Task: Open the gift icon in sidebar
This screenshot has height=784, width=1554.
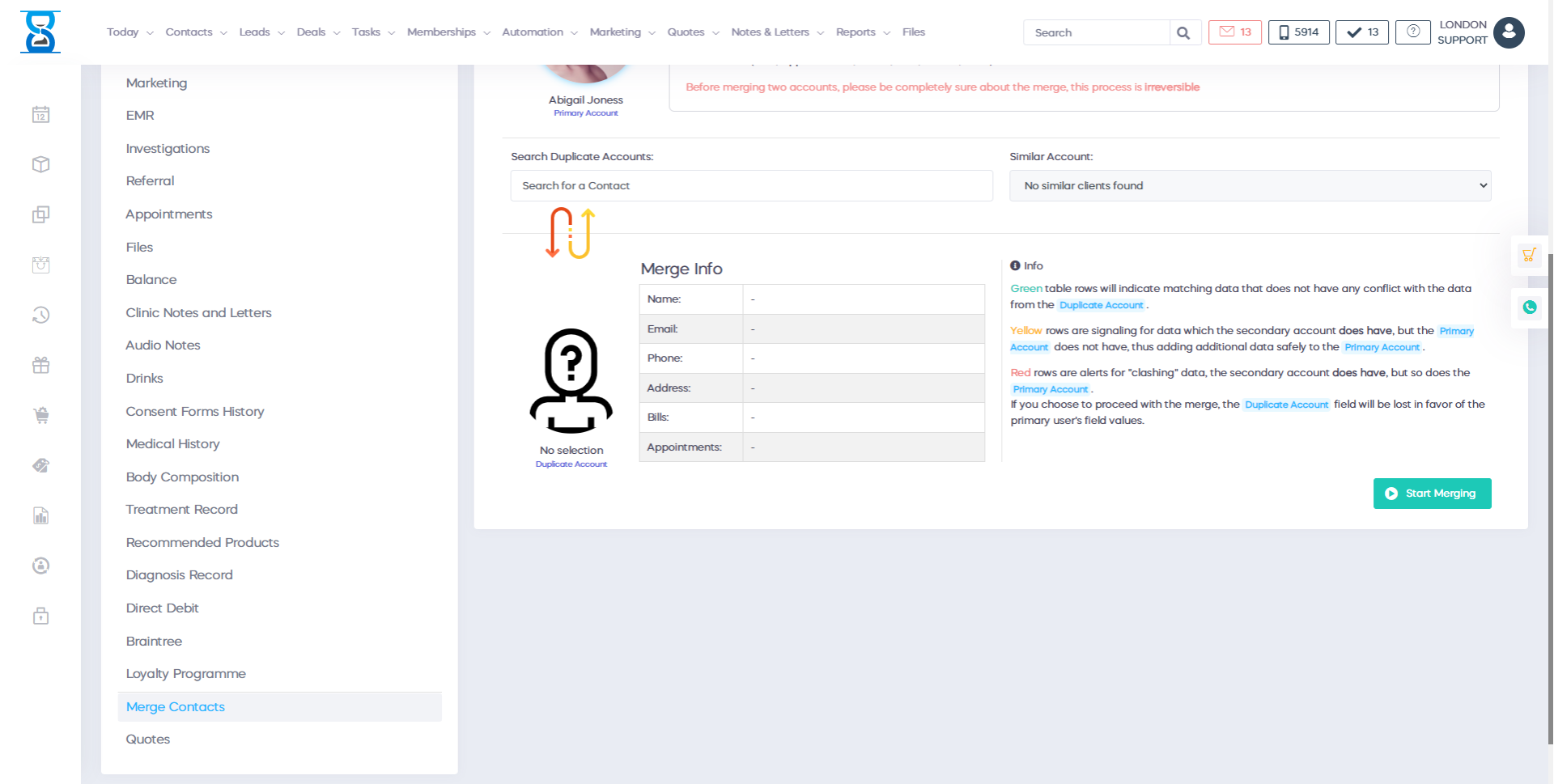Action: (x=40, y=365)
